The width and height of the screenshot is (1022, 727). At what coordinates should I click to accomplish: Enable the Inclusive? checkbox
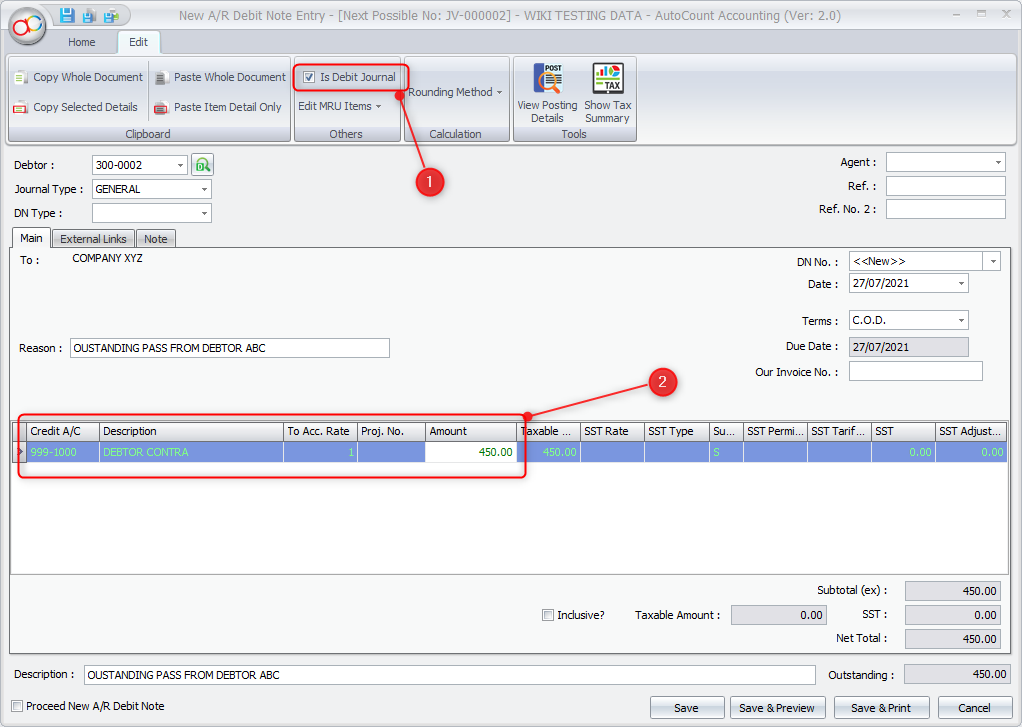[x=548, y=615]
